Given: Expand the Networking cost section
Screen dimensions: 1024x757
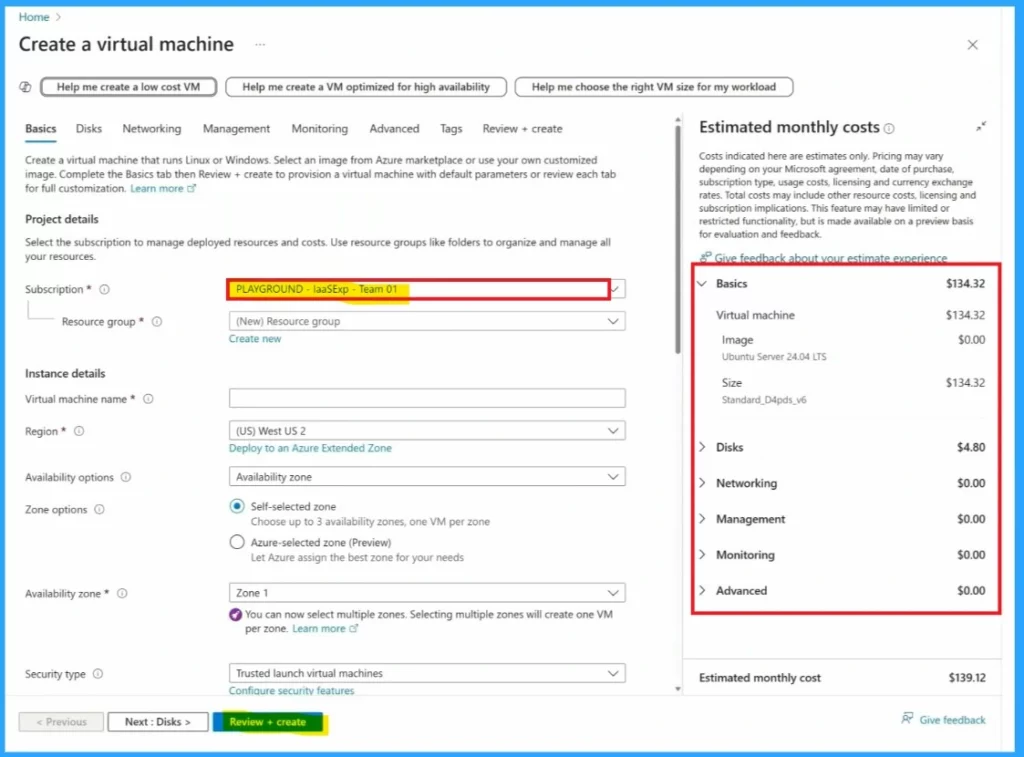Looking at the screenshot, I should [703, 483].
